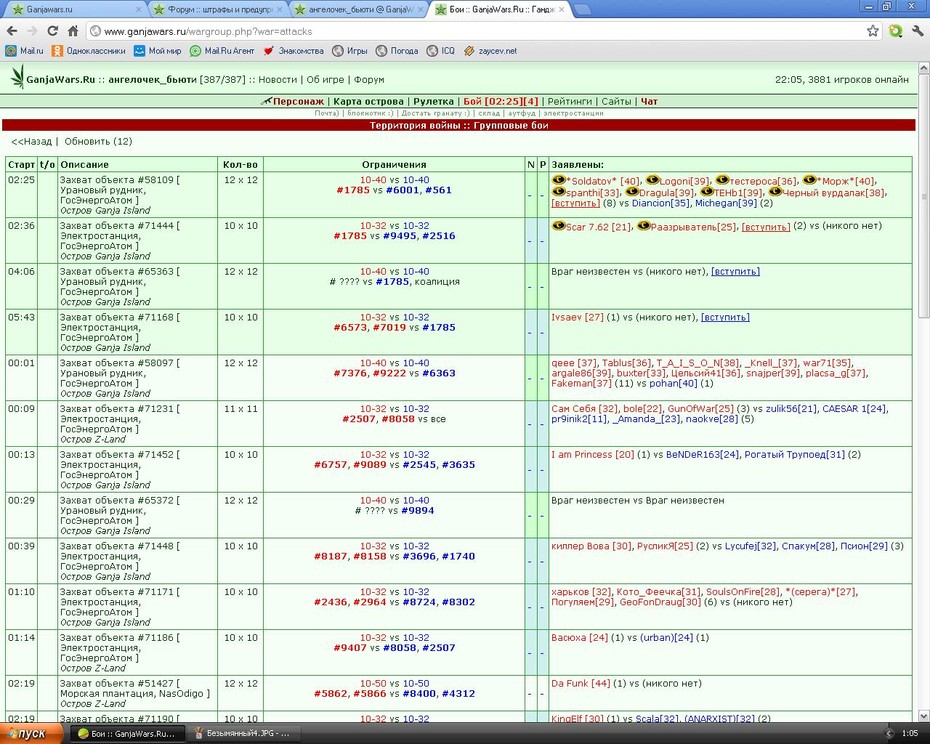Open the zaycev.net bookmark
930x744 pixels.
pos(491,51)
